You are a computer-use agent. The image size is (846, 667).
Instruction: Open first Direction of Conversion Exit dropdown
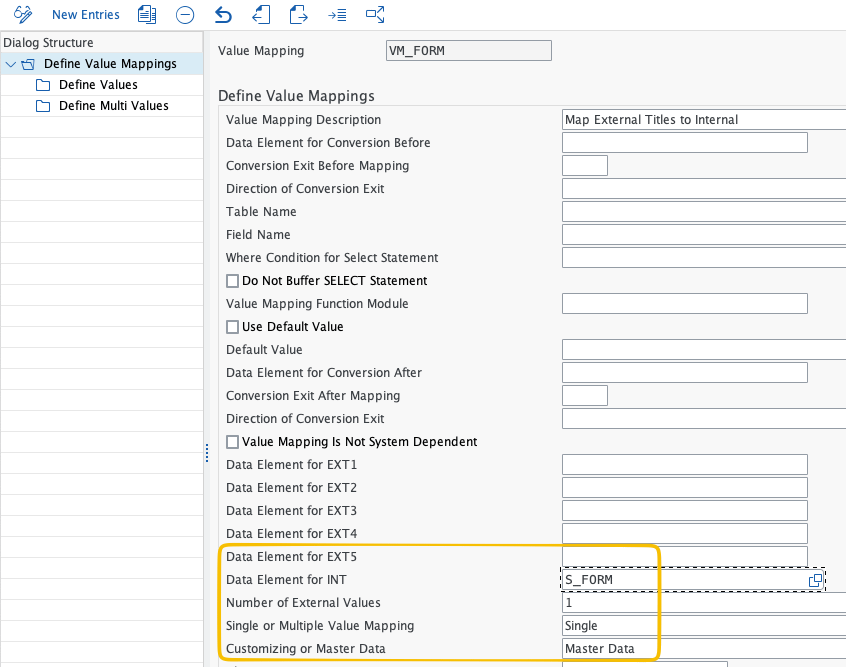704,189
